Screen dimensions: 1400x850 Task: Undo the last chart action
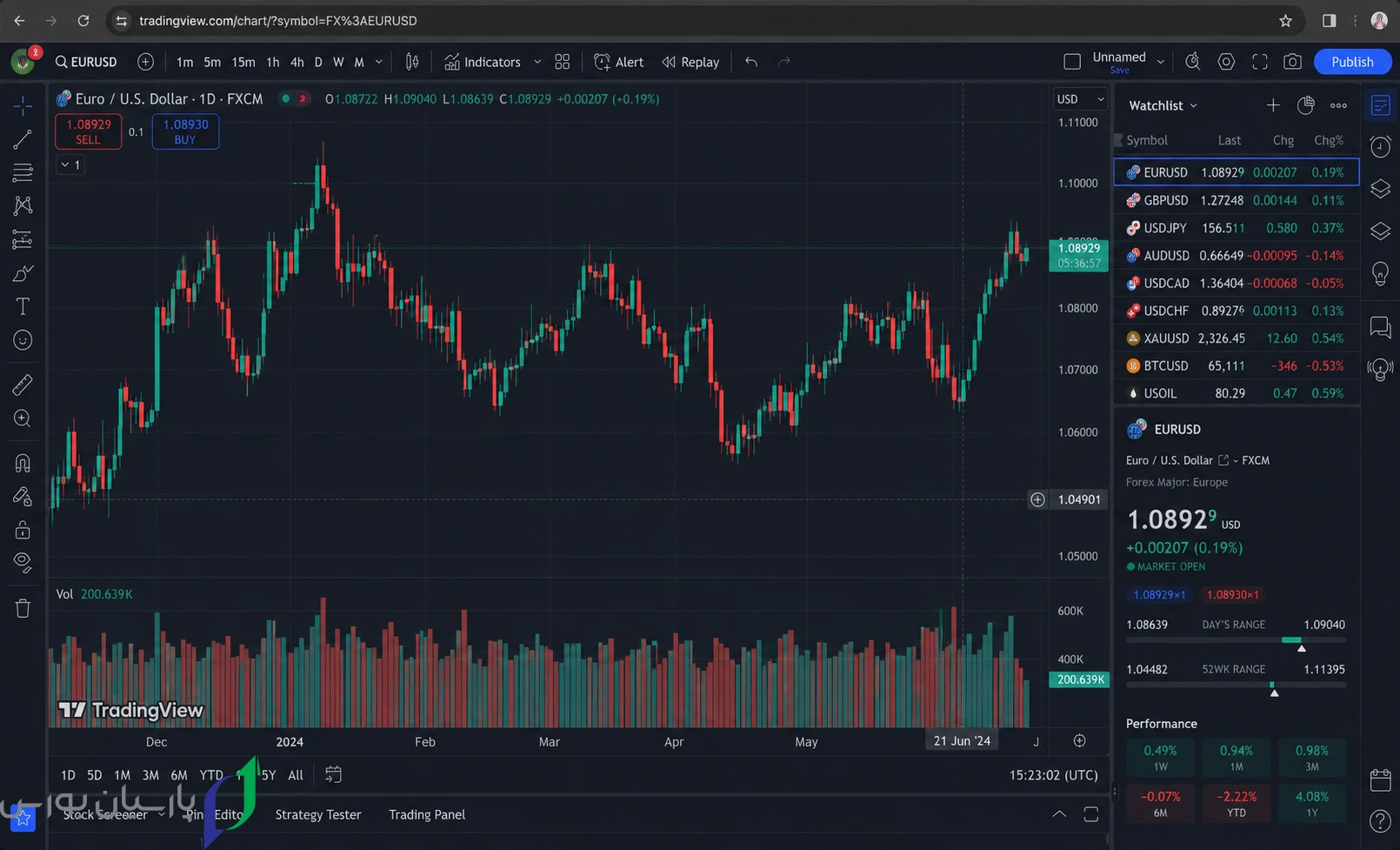pyautogui.click(x=751, y=62)
